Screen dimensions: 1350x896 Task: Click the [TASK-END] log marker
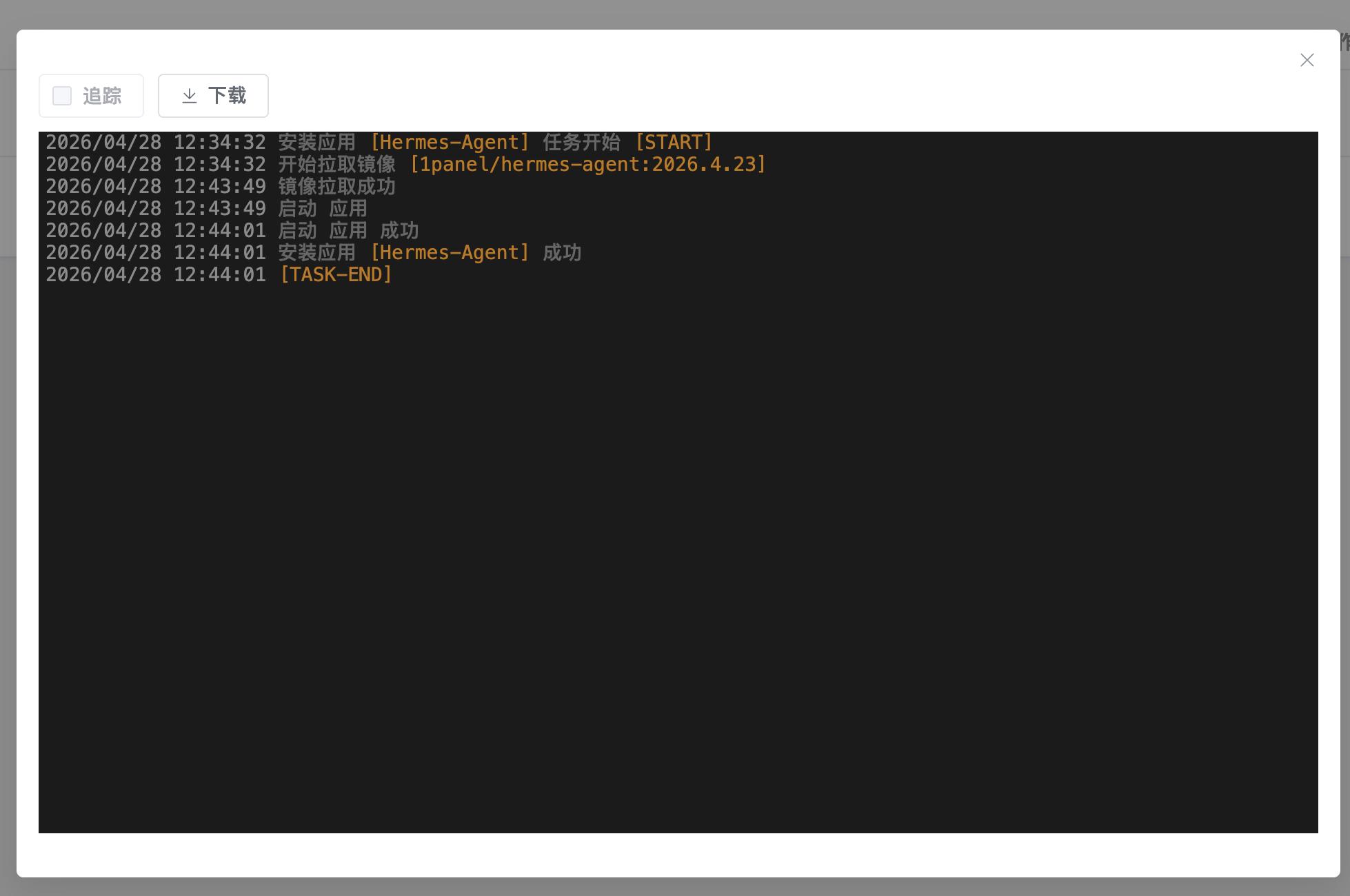[336, 275]
